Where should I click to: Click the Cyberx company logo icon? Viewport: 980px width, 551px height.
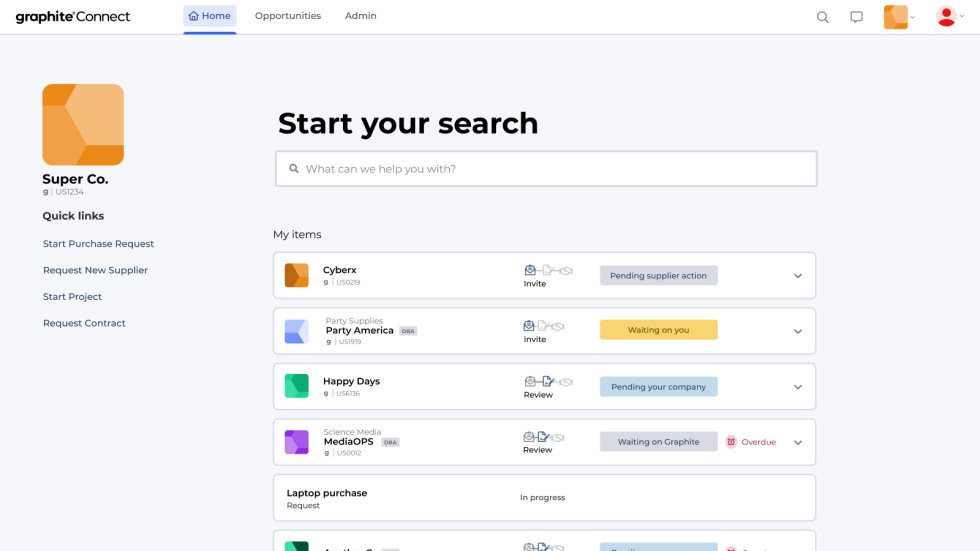tap(296, 275)
